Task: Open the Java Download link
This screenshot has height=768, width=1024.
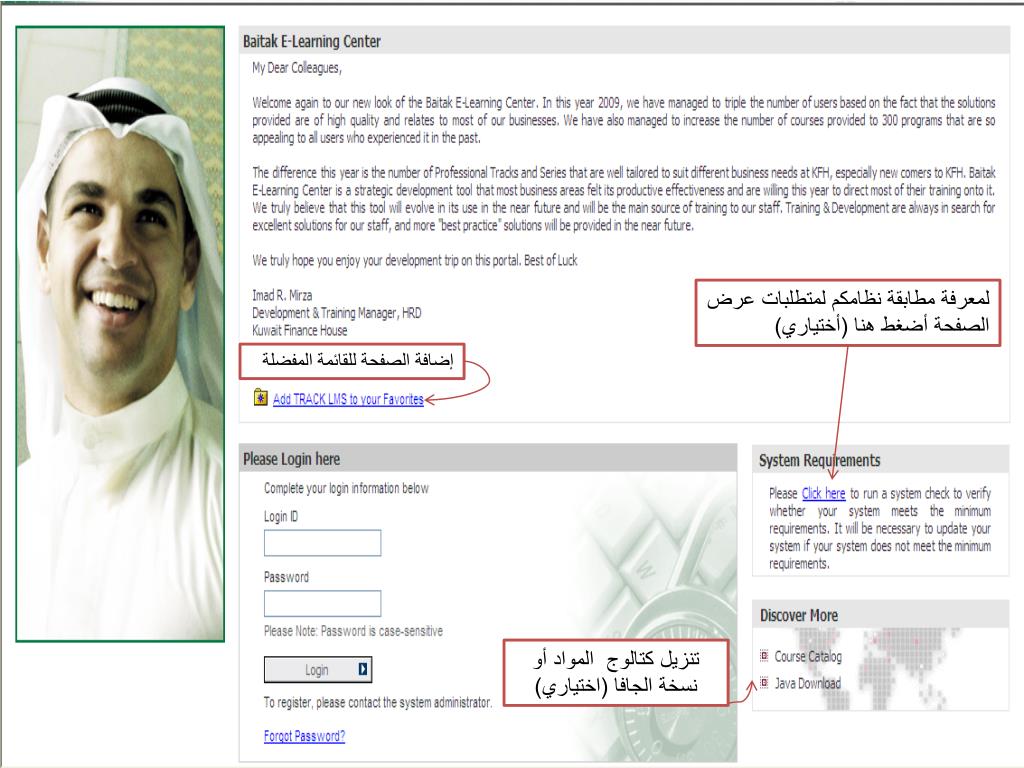Action: tap(808, 683)
